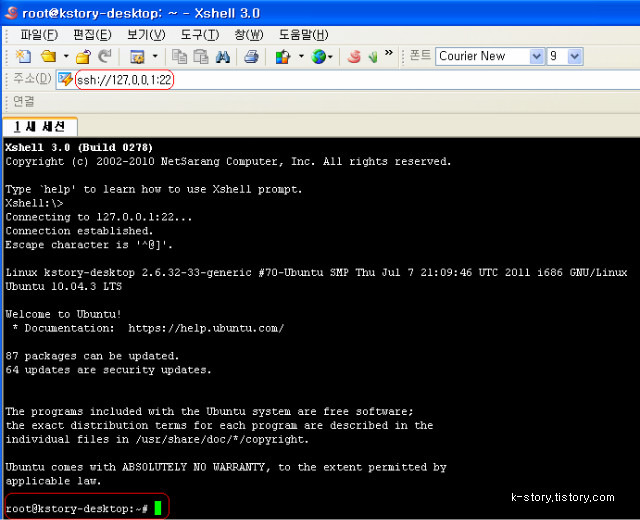Open the 편집(E) menu
Image resolution: width=640 pixels, height=520 pixels.
(x=92, y=35)
